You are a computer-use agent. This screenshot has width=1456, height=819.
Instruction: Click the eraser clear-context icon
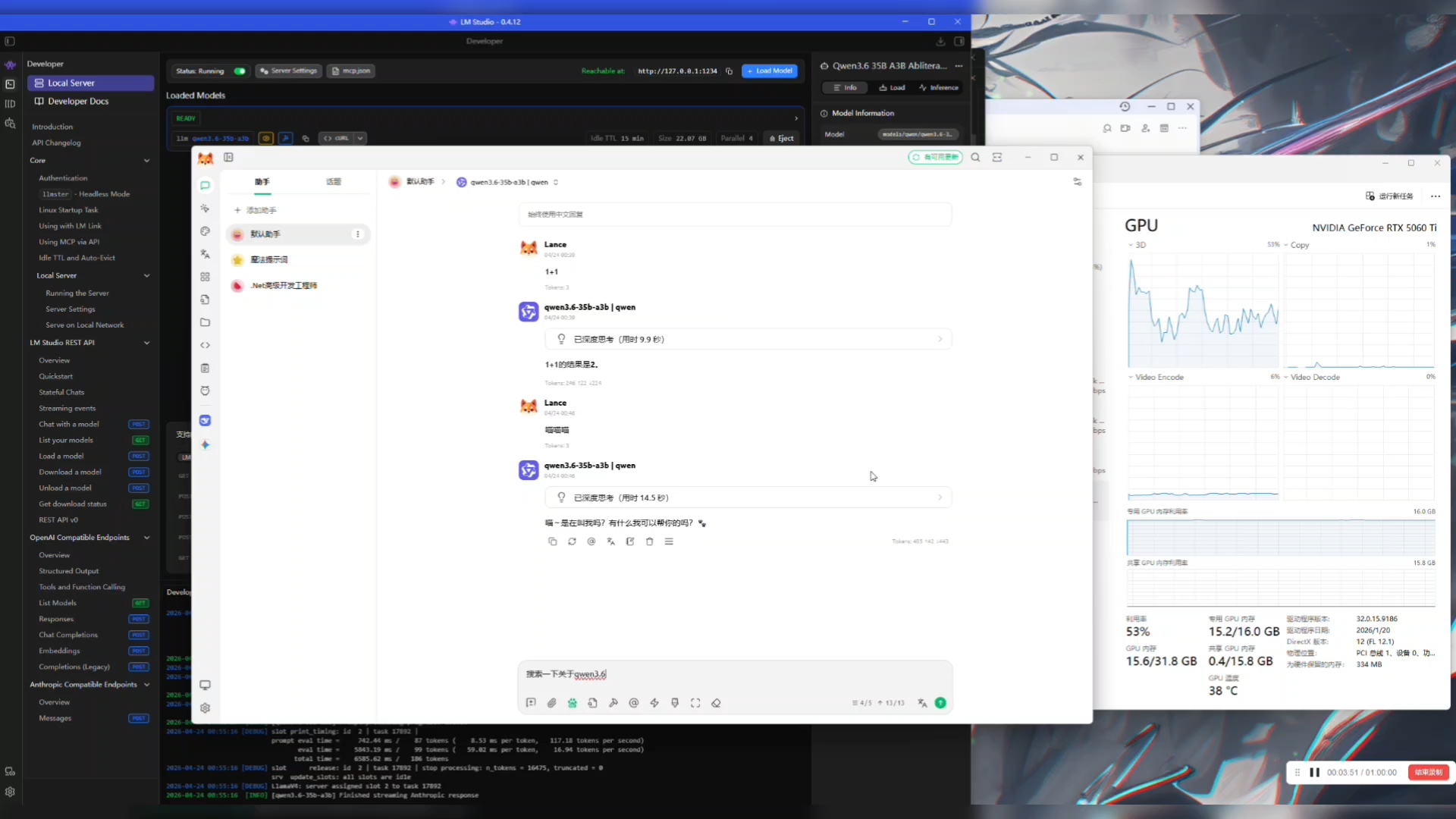[x=716, y=703]
